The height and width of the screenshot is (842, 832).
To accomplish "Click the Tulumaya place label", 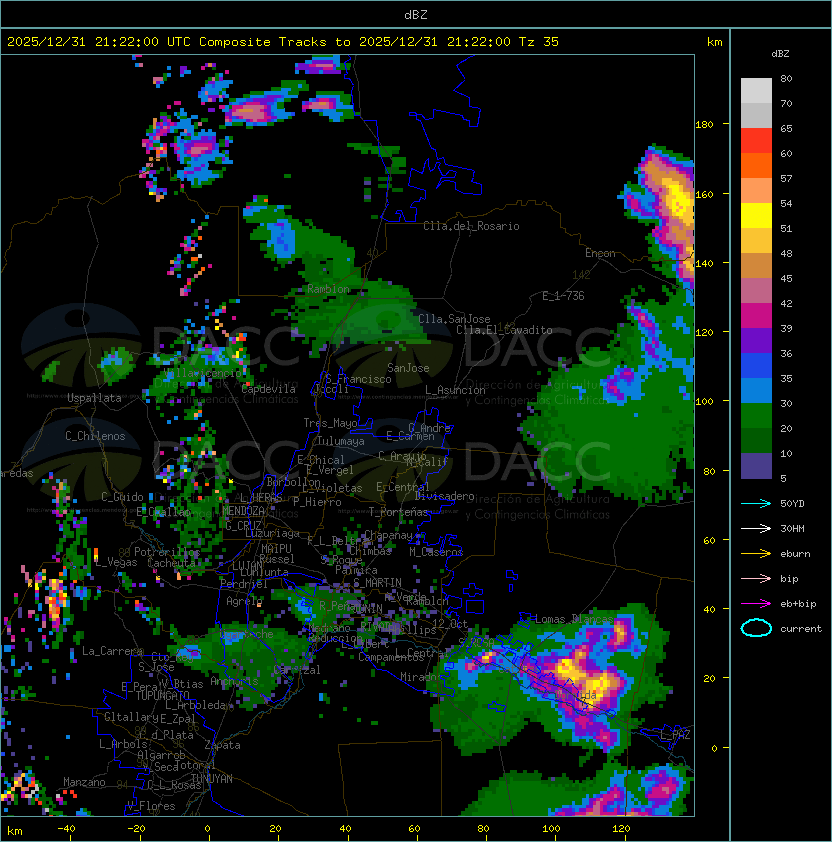I will pos(341,441).
